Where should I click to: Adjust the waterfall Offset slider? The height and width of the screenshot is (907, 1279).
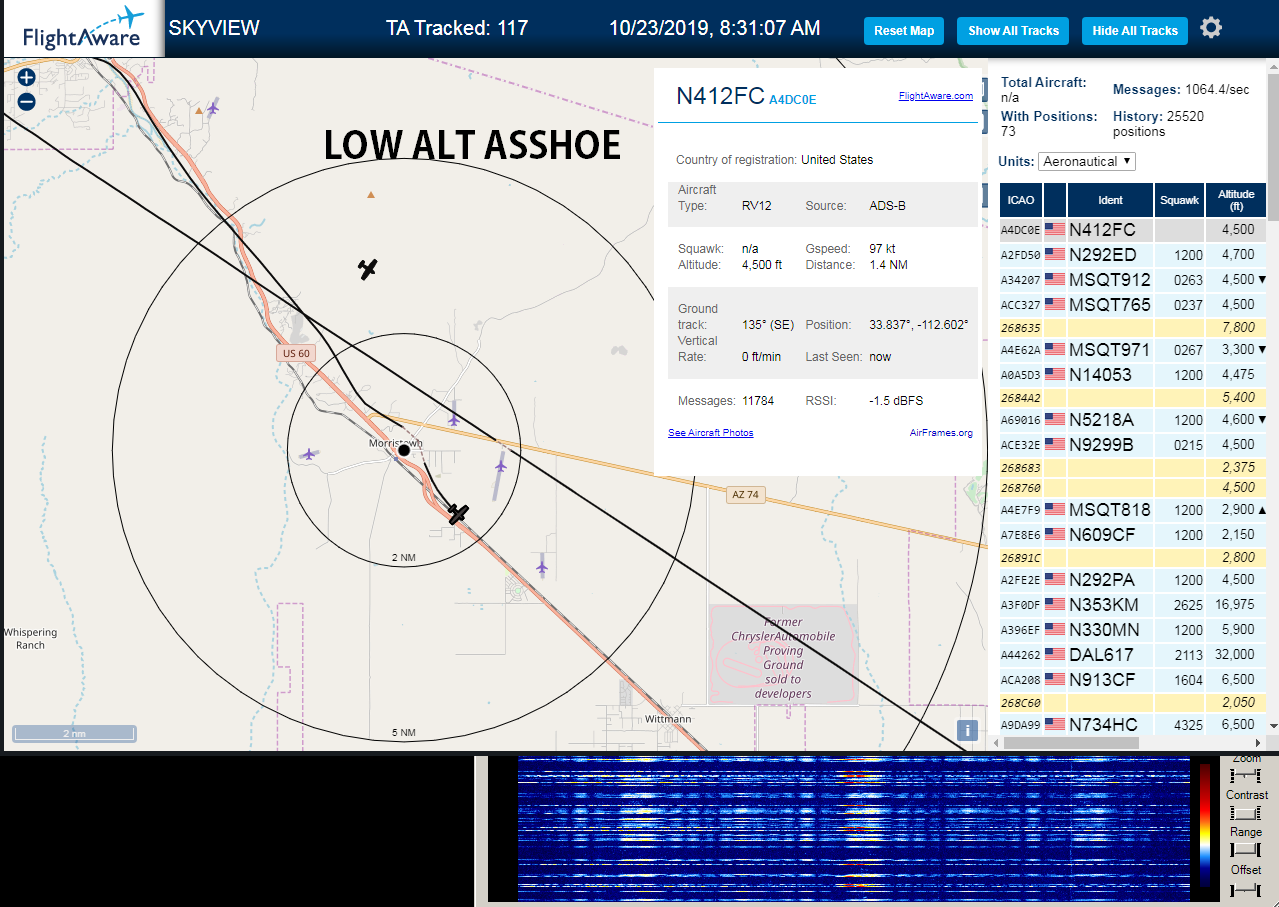point(1246,889)
